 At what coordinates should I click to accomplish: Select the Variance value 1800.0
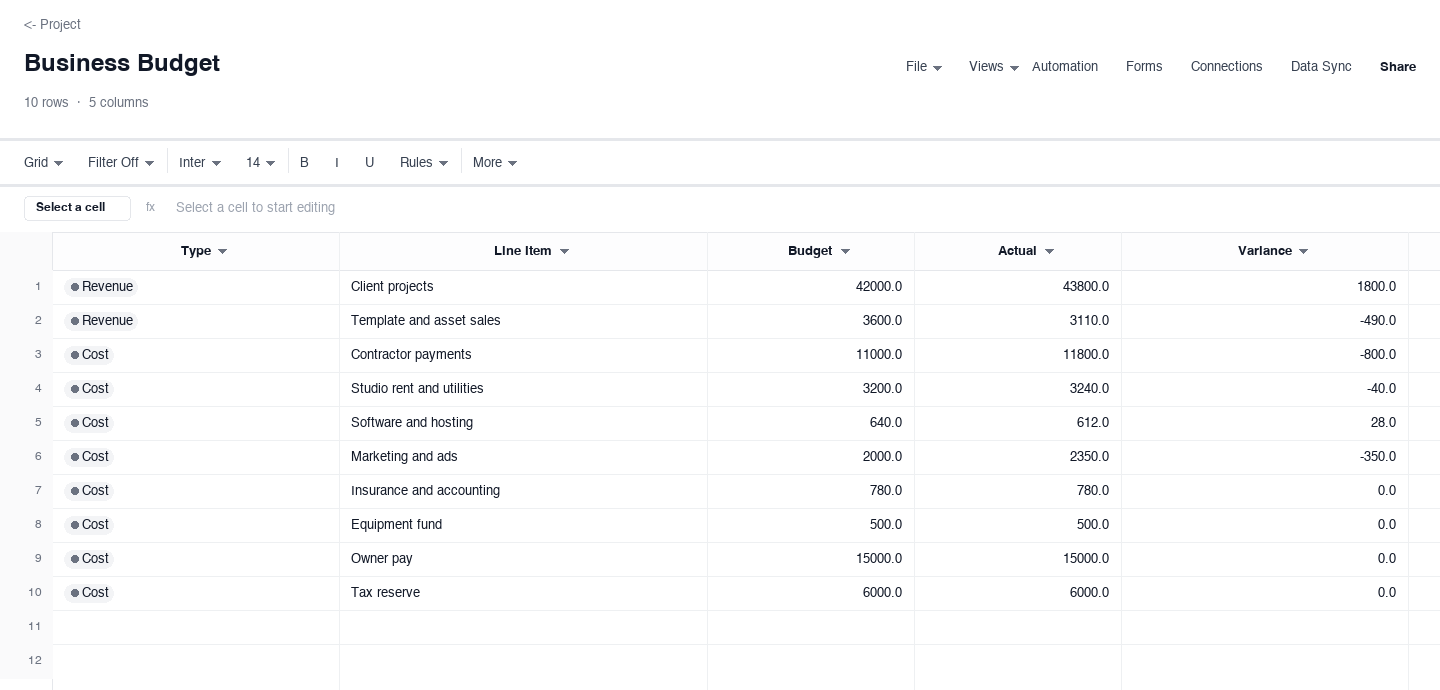pos(1265,287)
